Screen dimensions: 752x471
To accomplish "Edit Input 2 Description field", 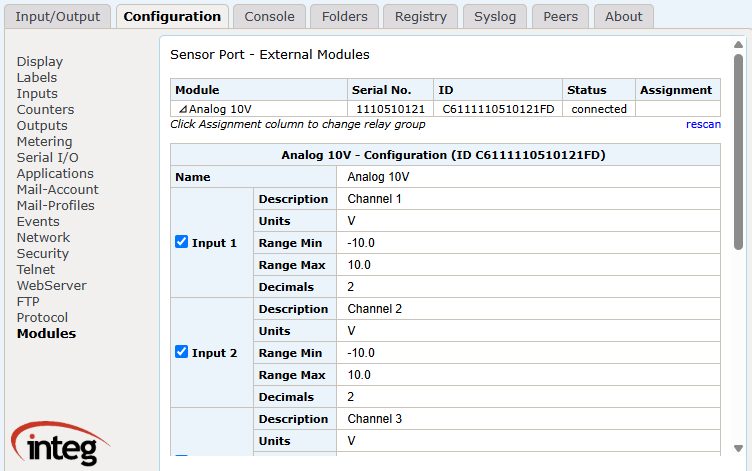I will pos(528,309).
